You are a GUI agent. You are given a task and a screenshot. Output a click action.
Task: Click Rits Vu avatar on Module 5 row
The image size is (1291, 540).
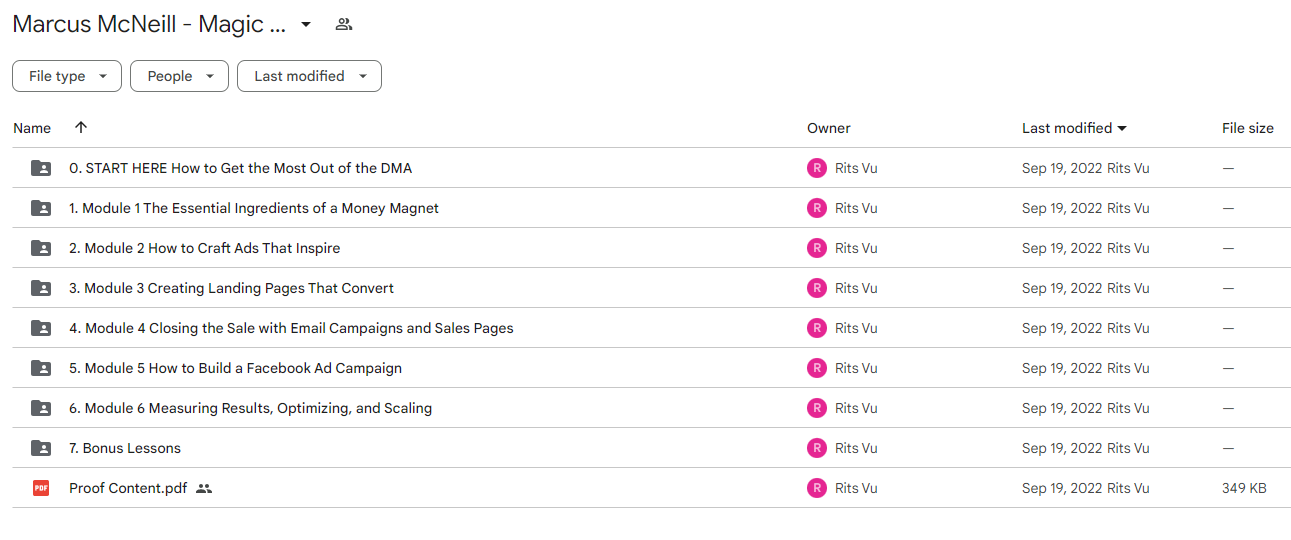817,368
